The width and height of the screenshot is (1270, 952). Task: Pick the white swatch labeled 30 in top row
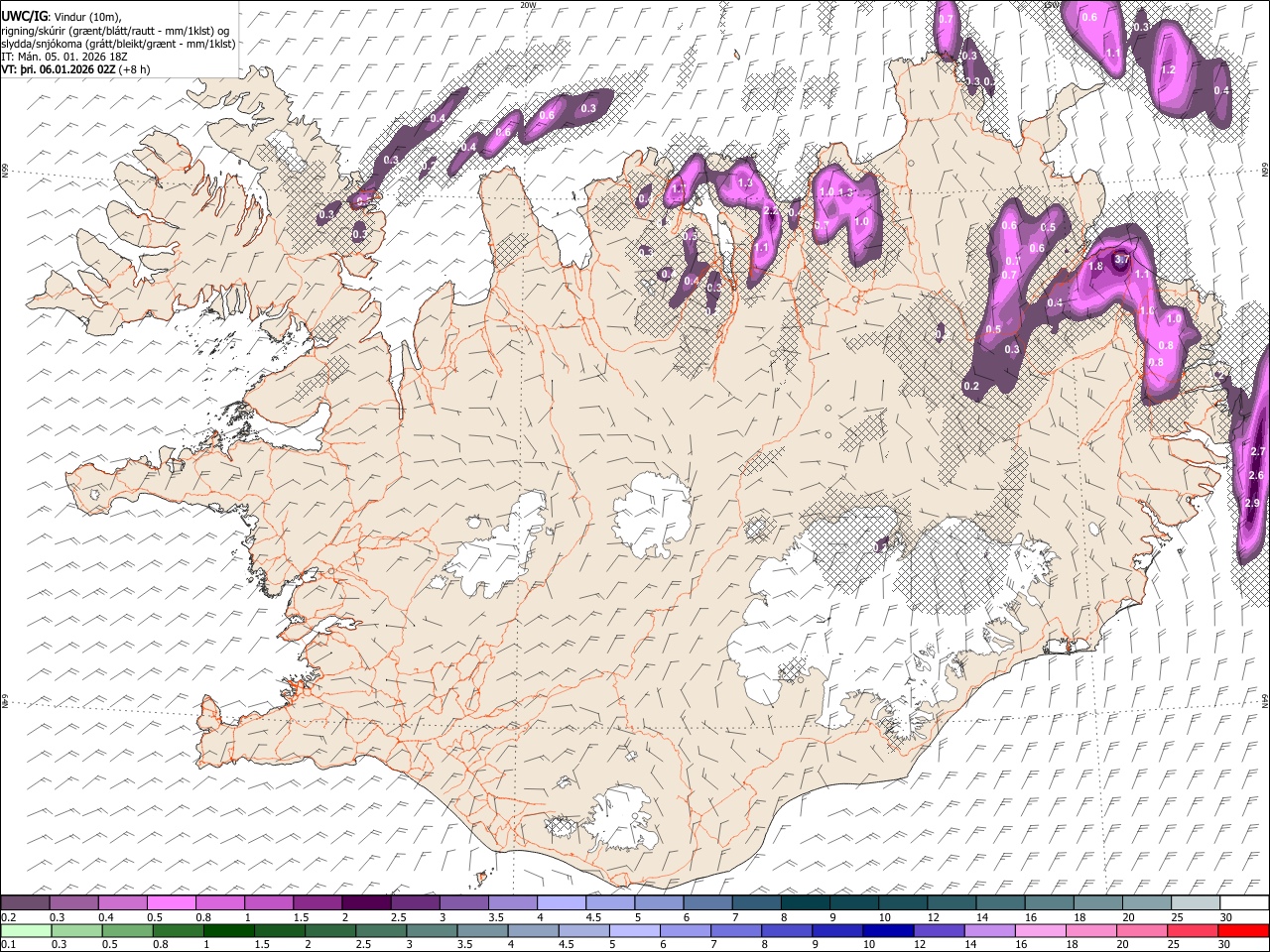[x=1245, y=902]
